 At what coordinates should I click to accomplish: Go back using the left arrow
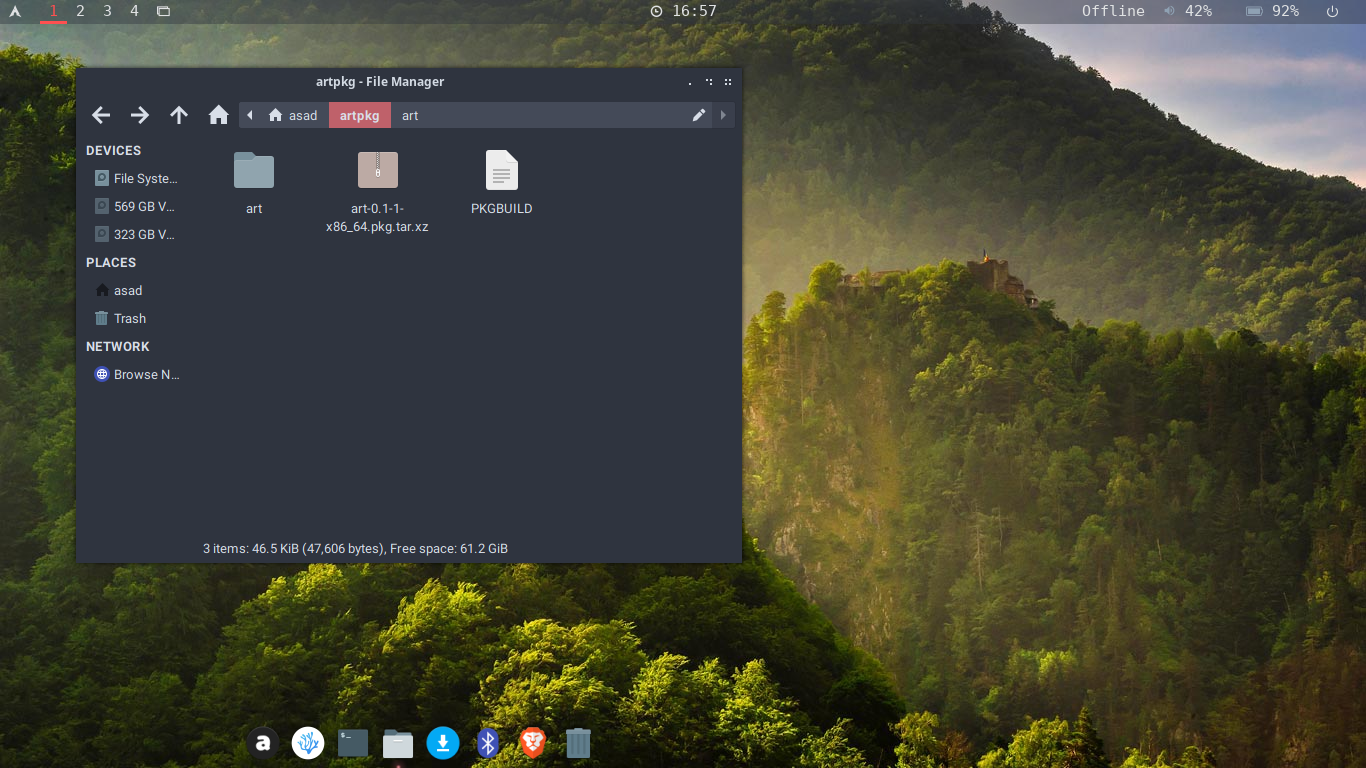[x=101, y=115]
